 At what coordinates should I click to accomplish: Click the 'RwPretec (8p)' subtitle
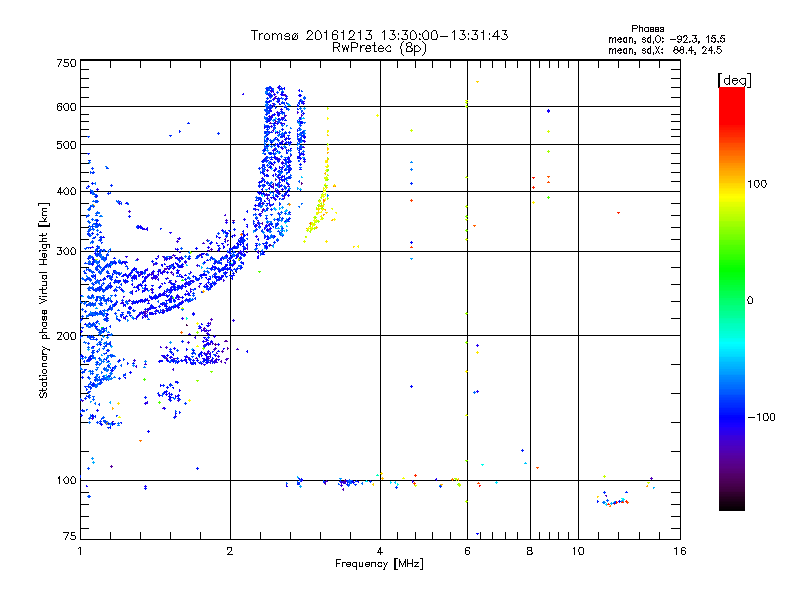click(x=379, y=48)
